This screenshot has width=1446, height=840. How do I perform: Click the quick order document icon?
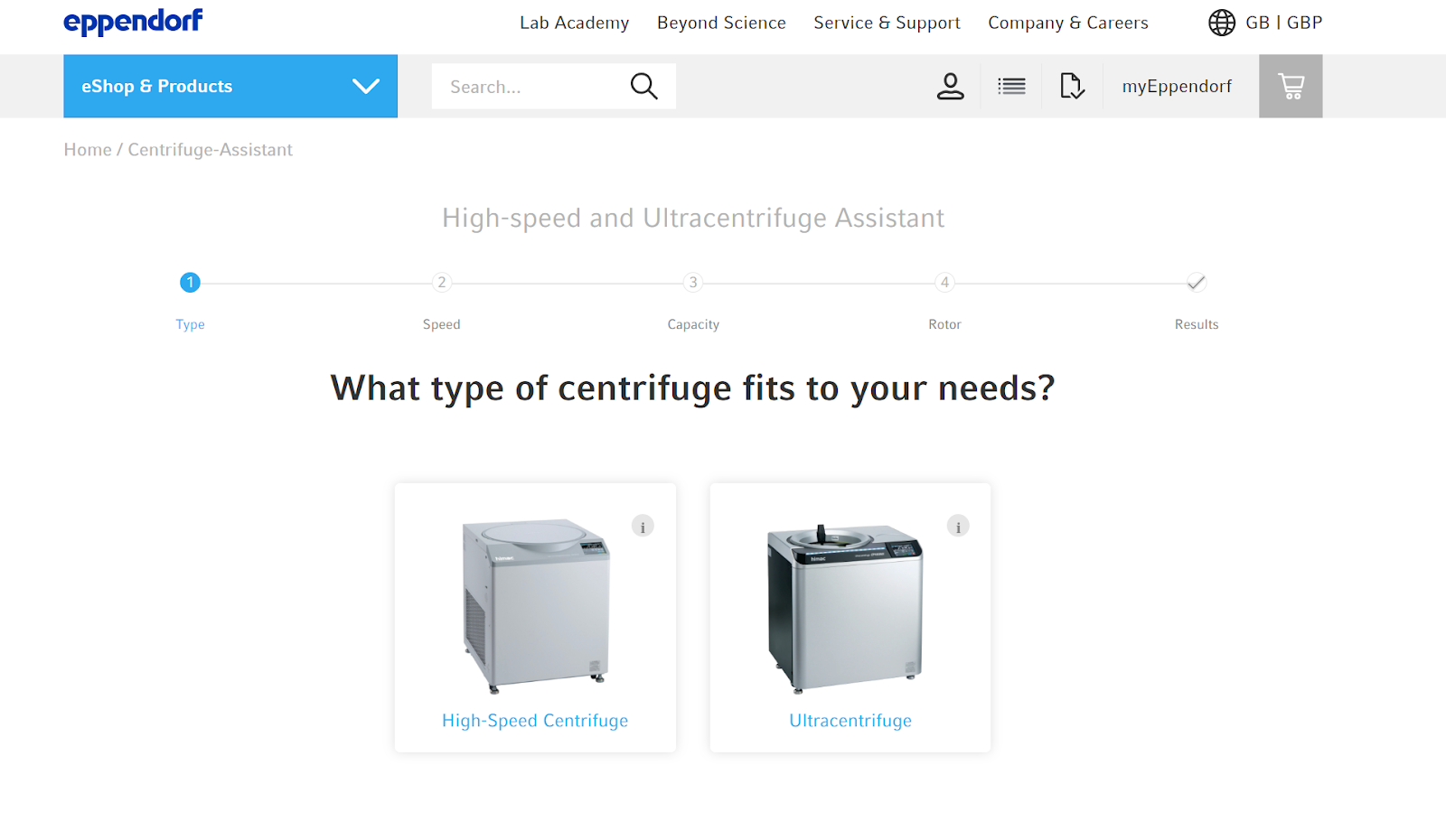click(1072, 86)
